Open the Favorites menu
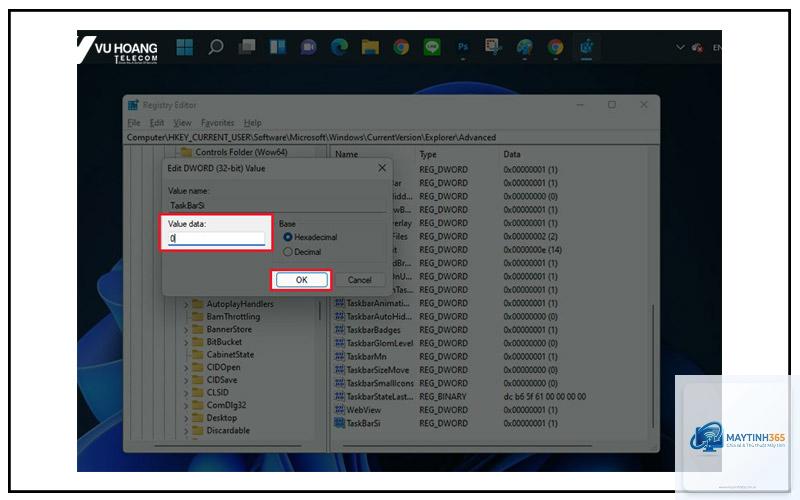This screenshot has height=500, width=800. coord(217,123)
